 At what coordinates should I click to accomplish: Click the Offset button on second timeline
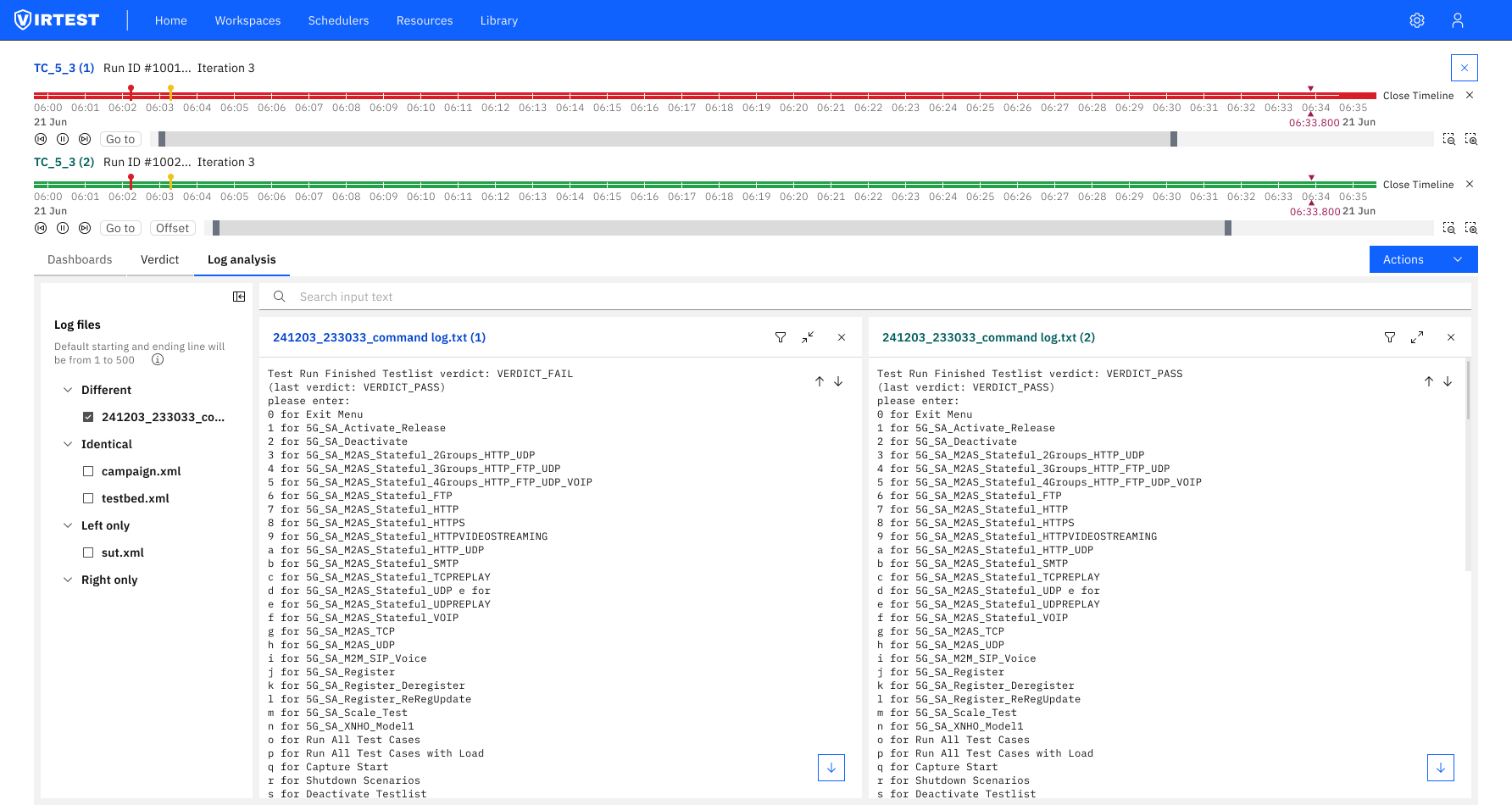172,227
